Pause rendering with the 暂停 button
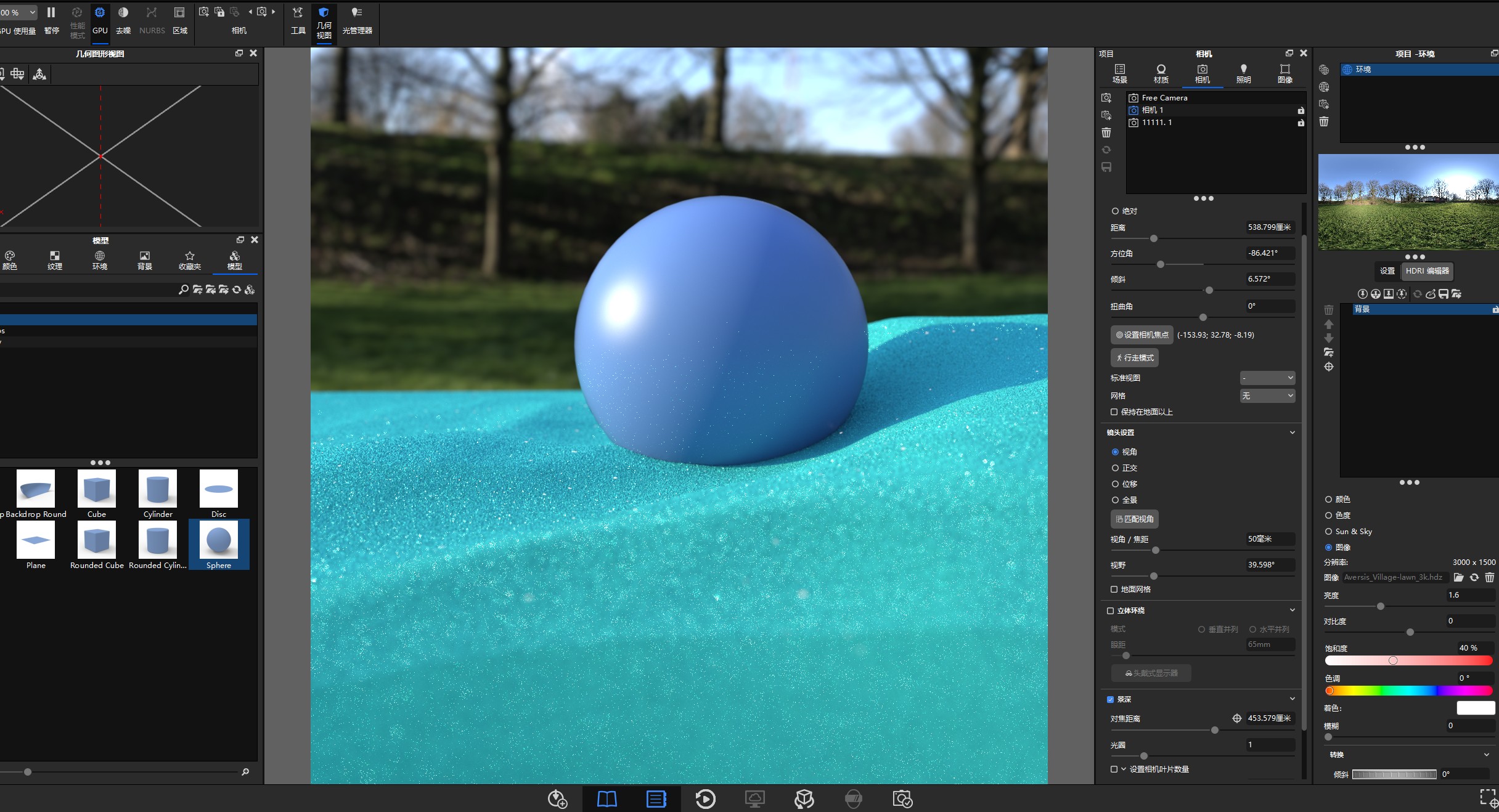1499x812 pixels. click(52, 20)
